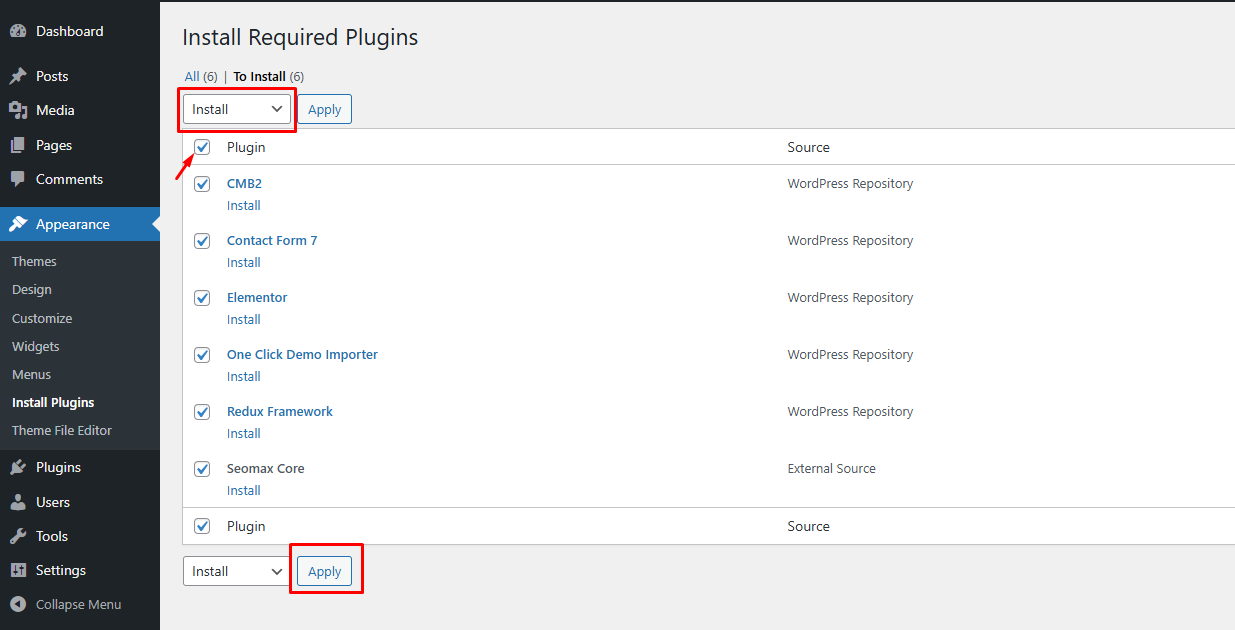Click the Users person icon
Image resolution: width=1235 pixels, height=630 pixels.
point(18,502)
